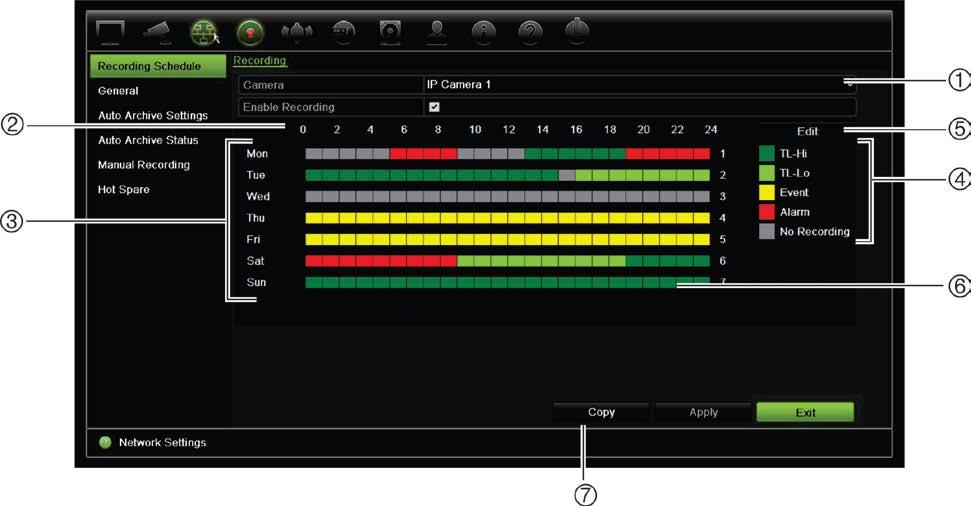Click the Edit button above the legend
This screenshot has height=506, width=971.
click(807, 131)
